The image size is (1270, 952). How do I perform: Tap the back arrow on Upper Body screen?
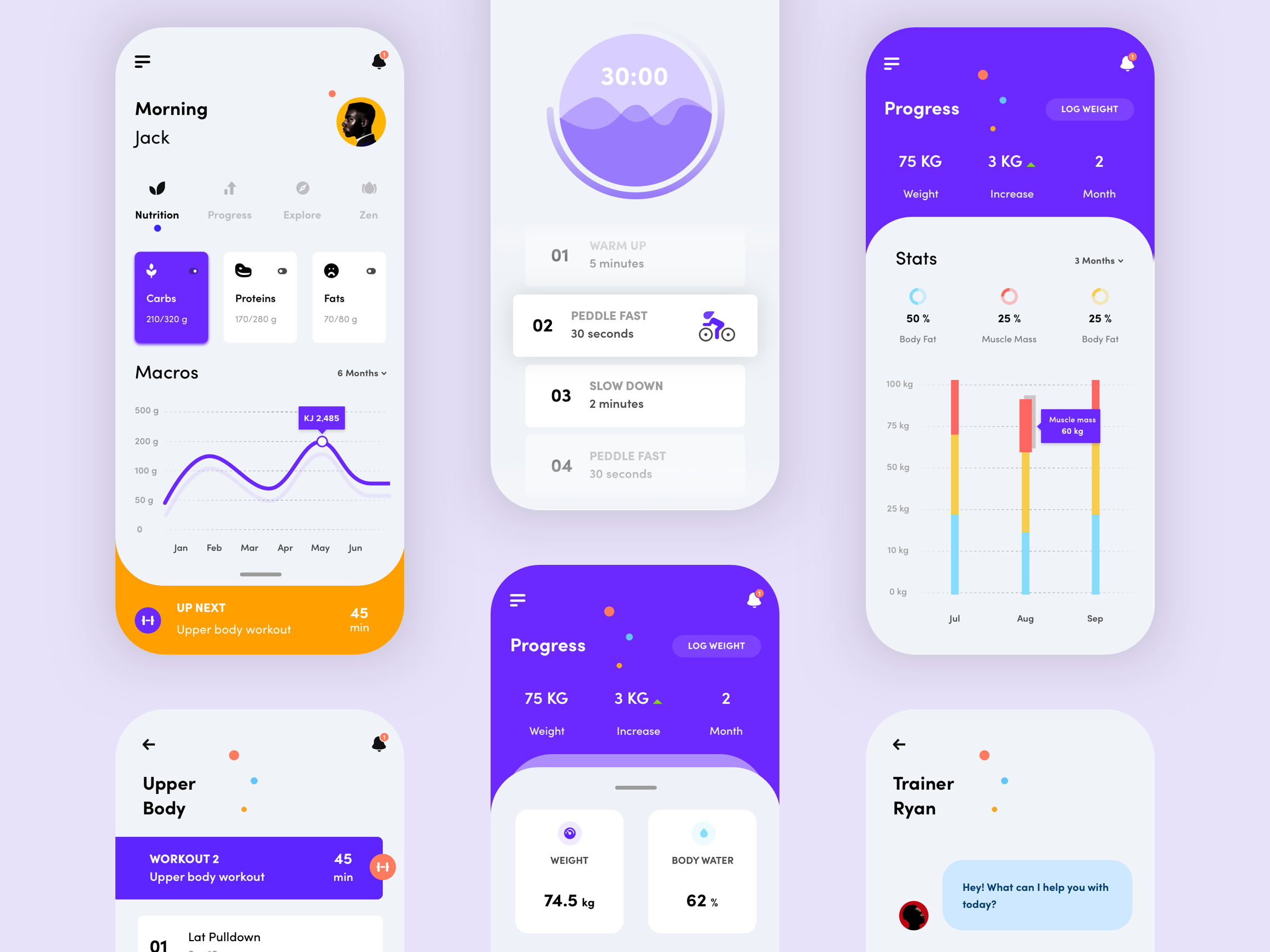149,744
